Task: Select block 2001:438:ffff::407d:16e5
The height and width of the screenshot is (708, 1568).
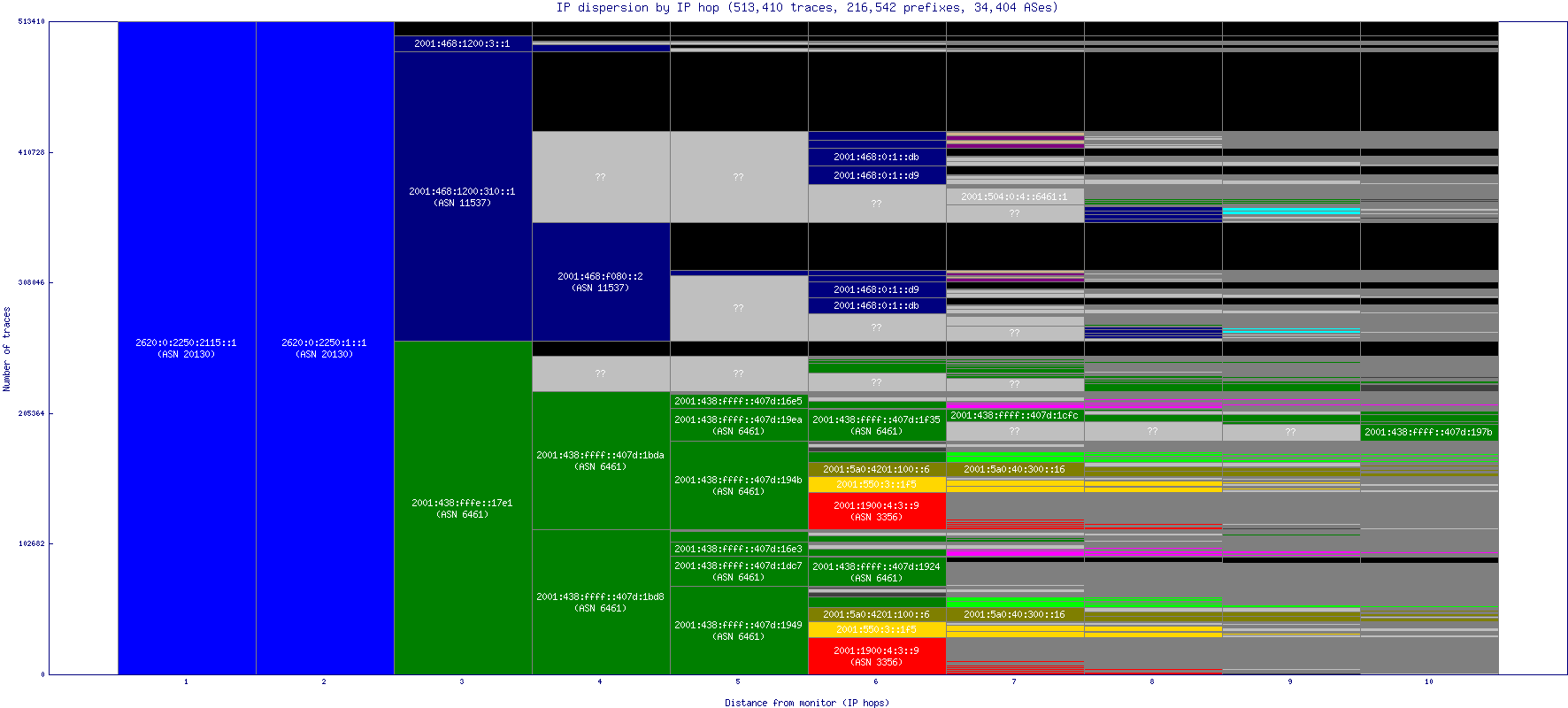Action: click(x=739, y=401)
